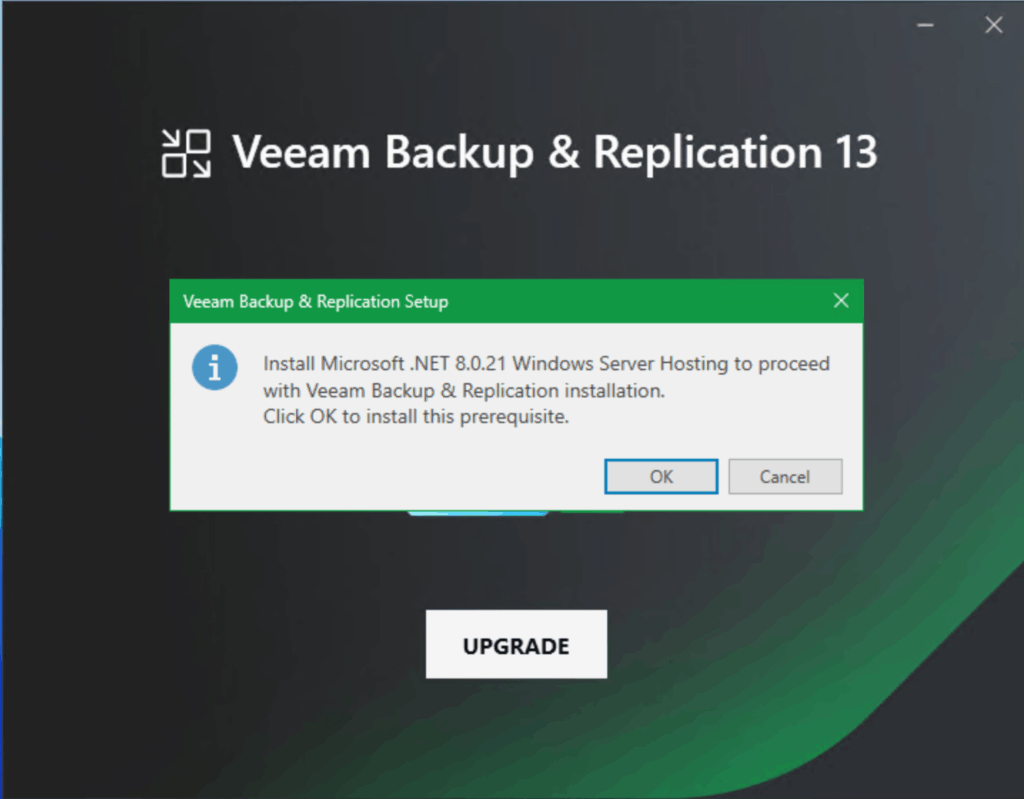1024x799 pixels.
Task: Click the Veeam Backup & Replication 13 heading
Action: [x=555, y=153]
